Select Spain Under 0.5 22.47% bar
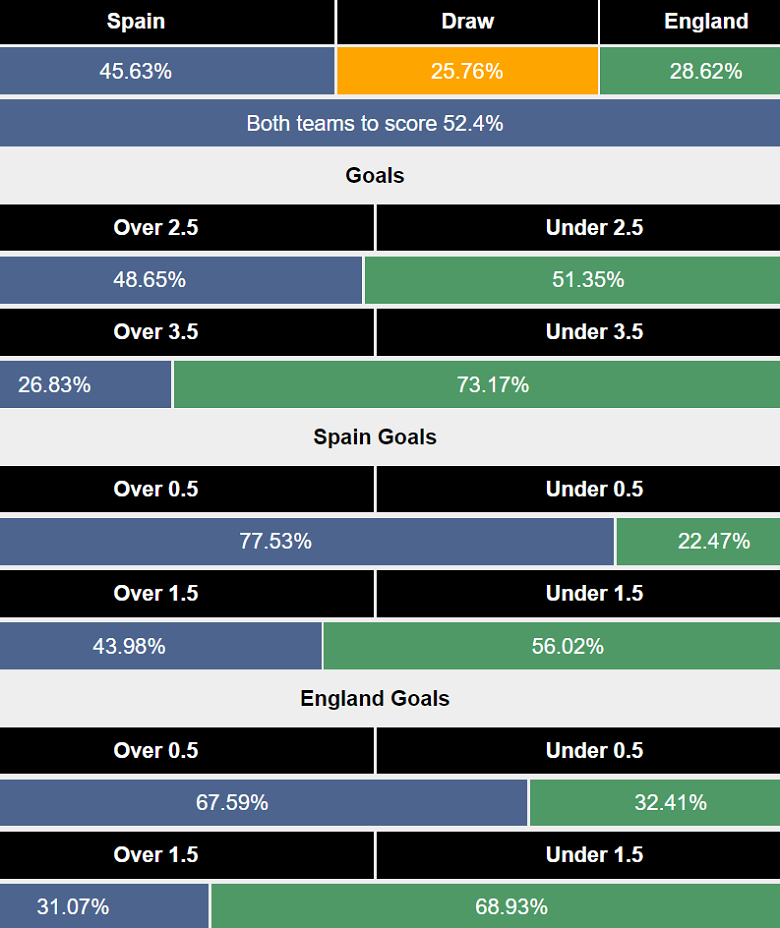The width and height of the screenshot is (780, 928). [x=698, y=541]
